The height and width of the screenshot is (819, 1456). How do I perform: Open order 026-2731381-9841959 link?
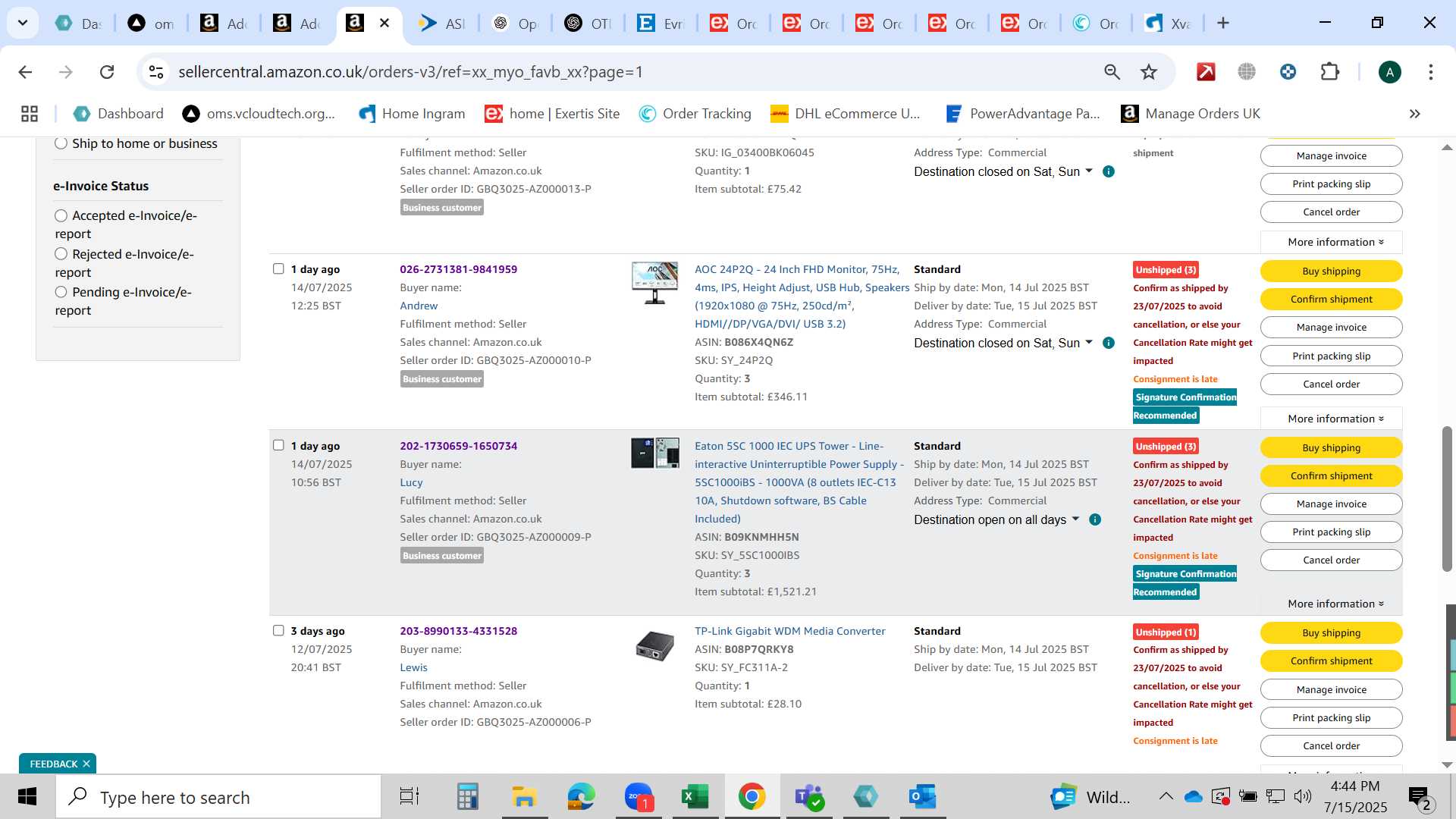[x=459, y=269]
